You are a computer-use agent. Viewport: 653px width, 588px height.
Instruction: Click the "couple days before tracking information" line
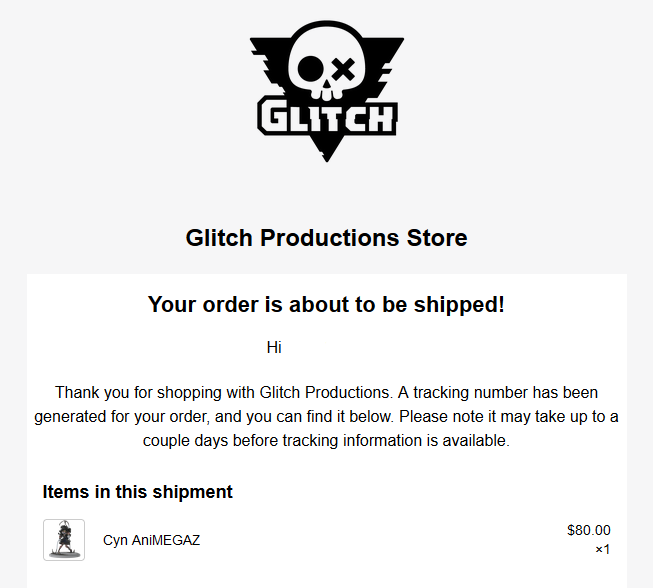326,440
